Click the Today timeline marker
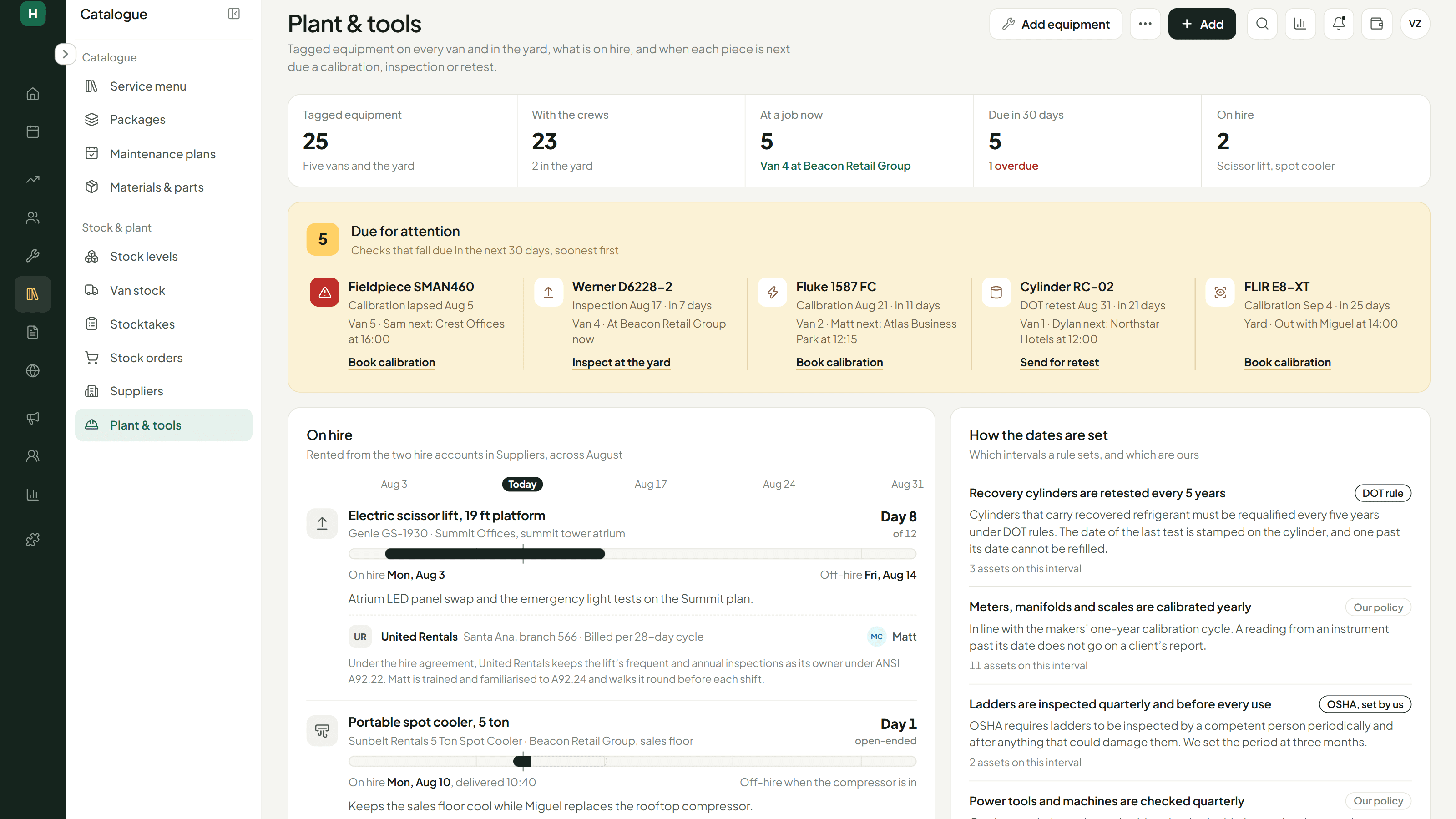 (522, 485)
